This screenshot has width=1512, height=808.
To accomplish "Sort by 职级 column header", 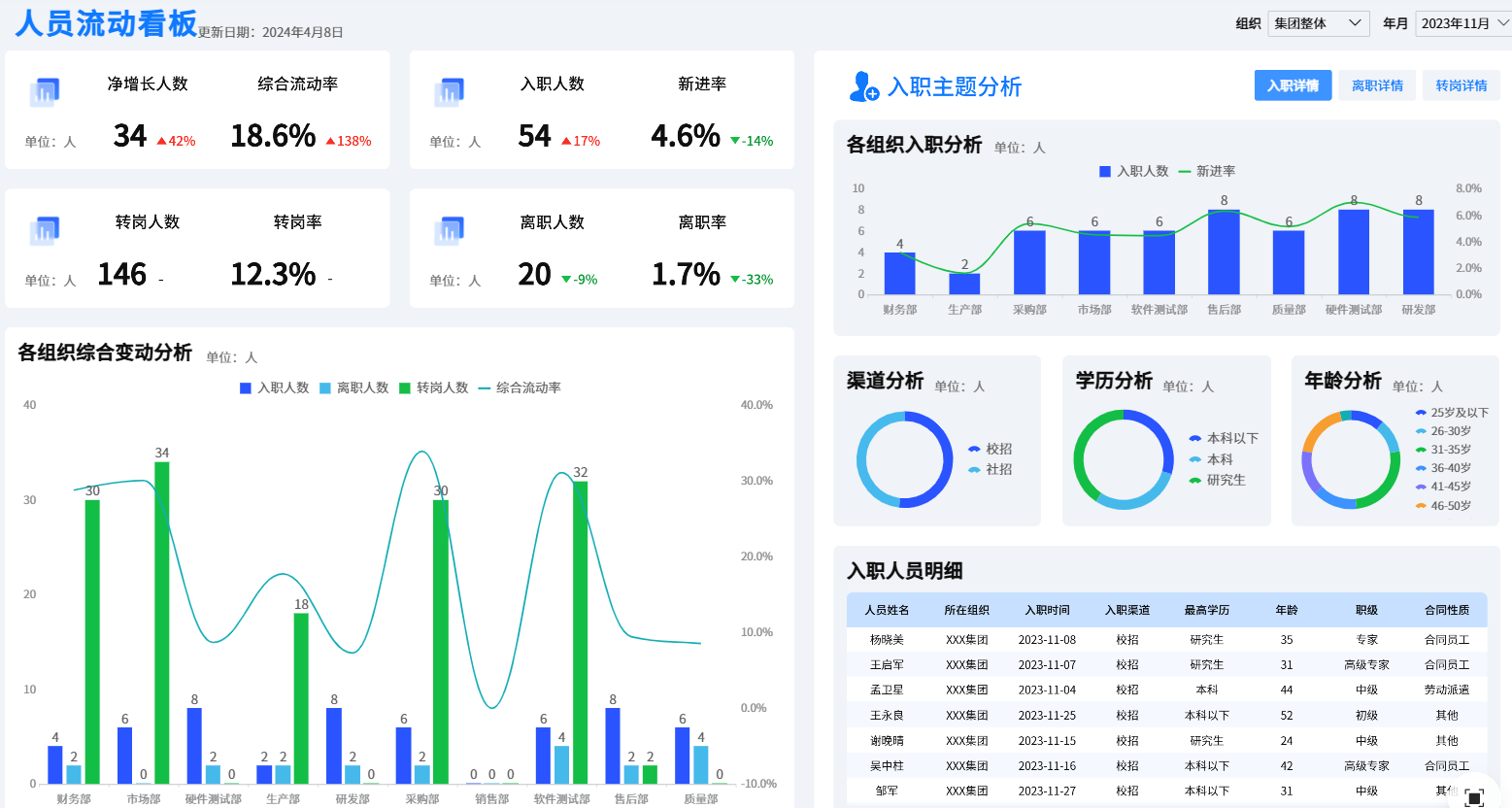I will 1366,610.
